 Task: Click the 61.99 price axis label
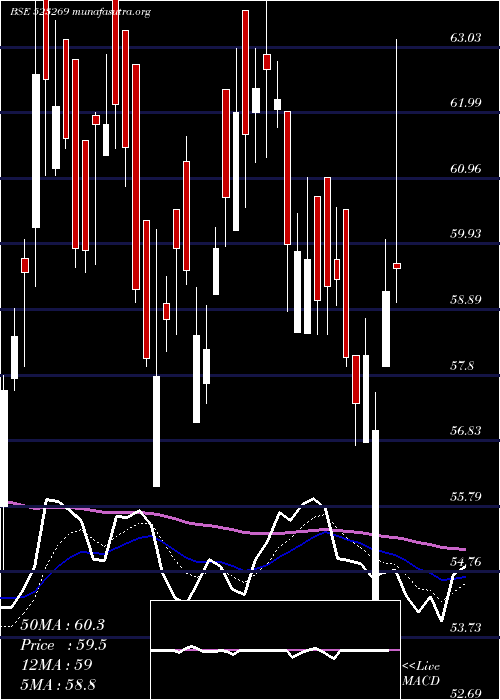coord(466,103)
